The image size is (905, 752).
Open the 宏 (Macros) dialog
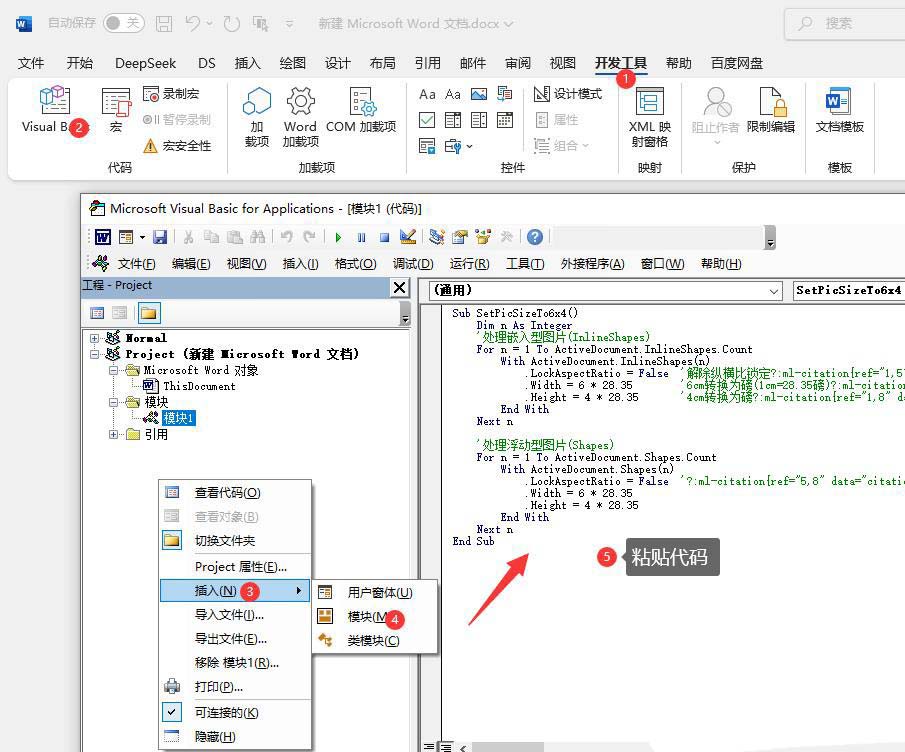116,110
